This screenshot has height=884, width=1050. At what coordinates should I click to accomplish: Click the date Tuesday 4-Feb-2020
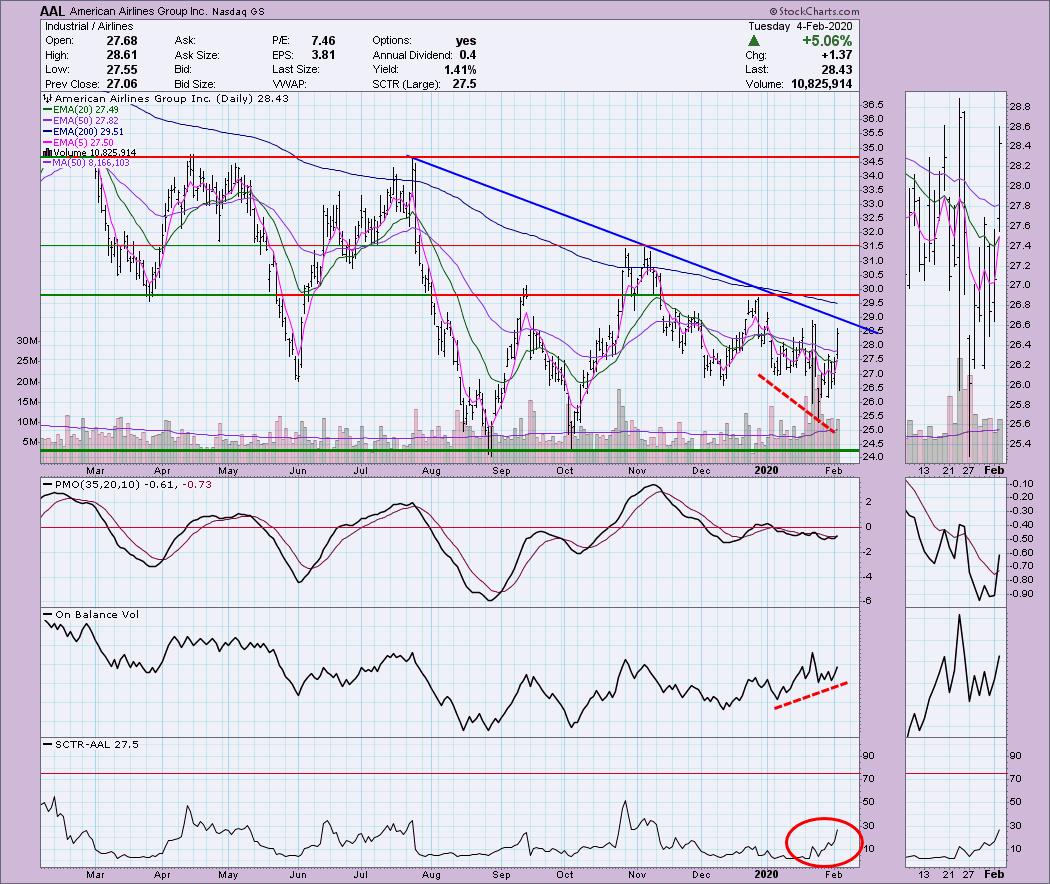click(x=800, y=26)
